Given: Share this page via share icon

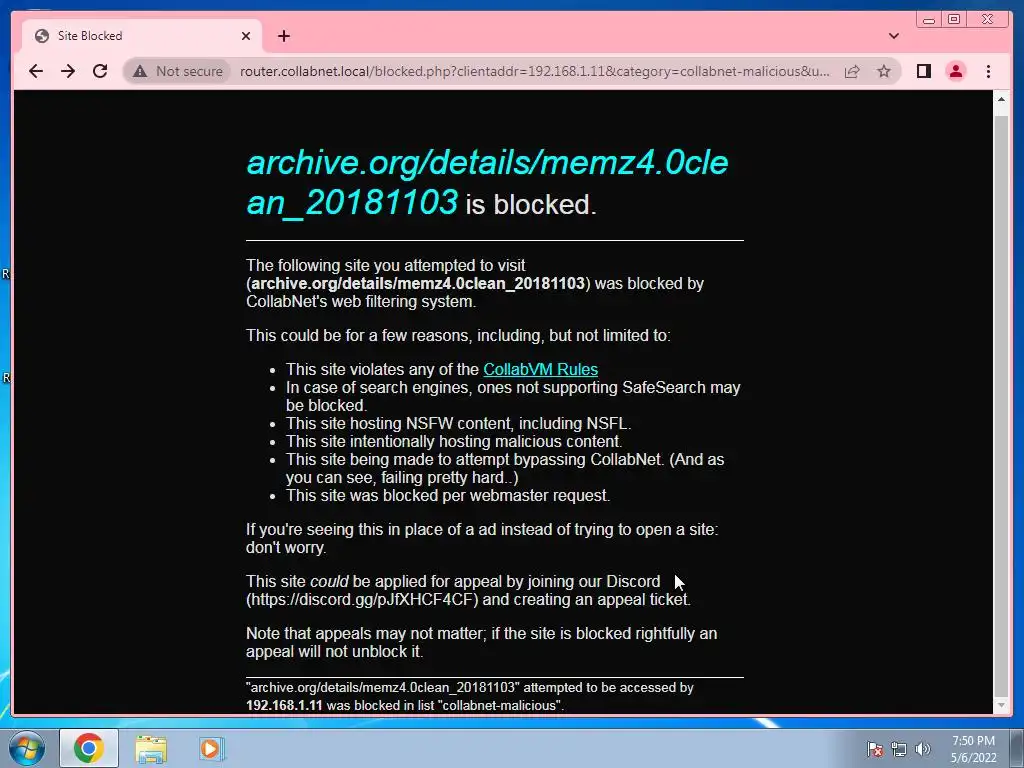Looking at the screenshot, I should click(852, 71).
